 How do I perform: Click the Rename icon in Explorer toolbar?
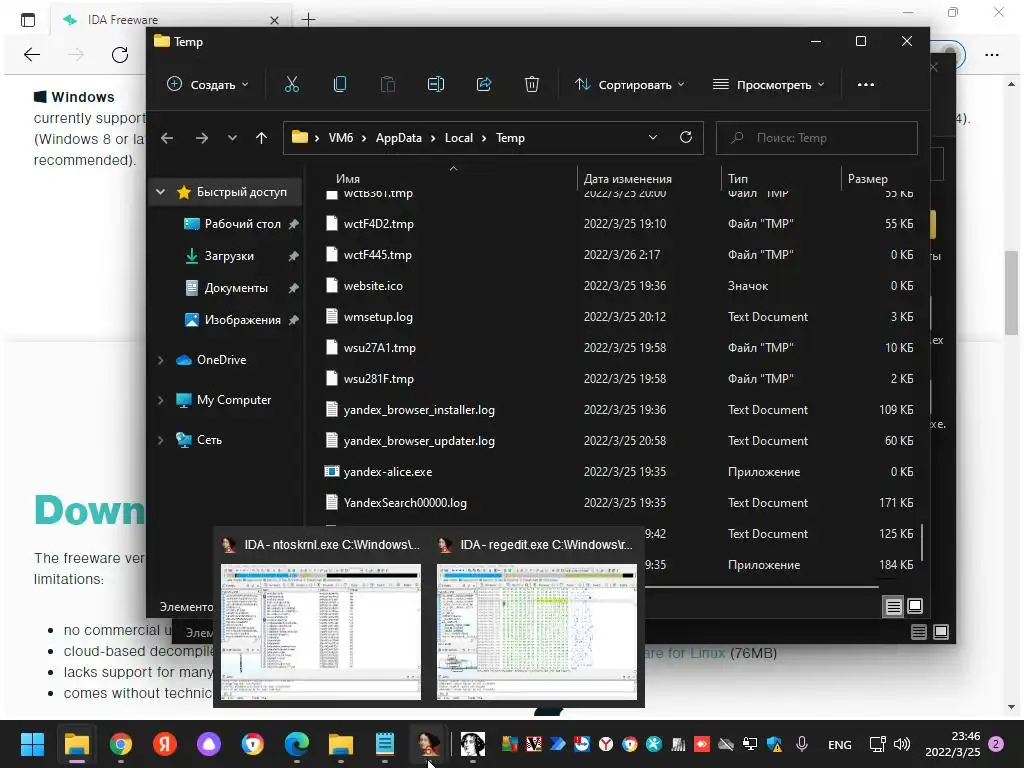pyautogui.click(x=436, y=84)
